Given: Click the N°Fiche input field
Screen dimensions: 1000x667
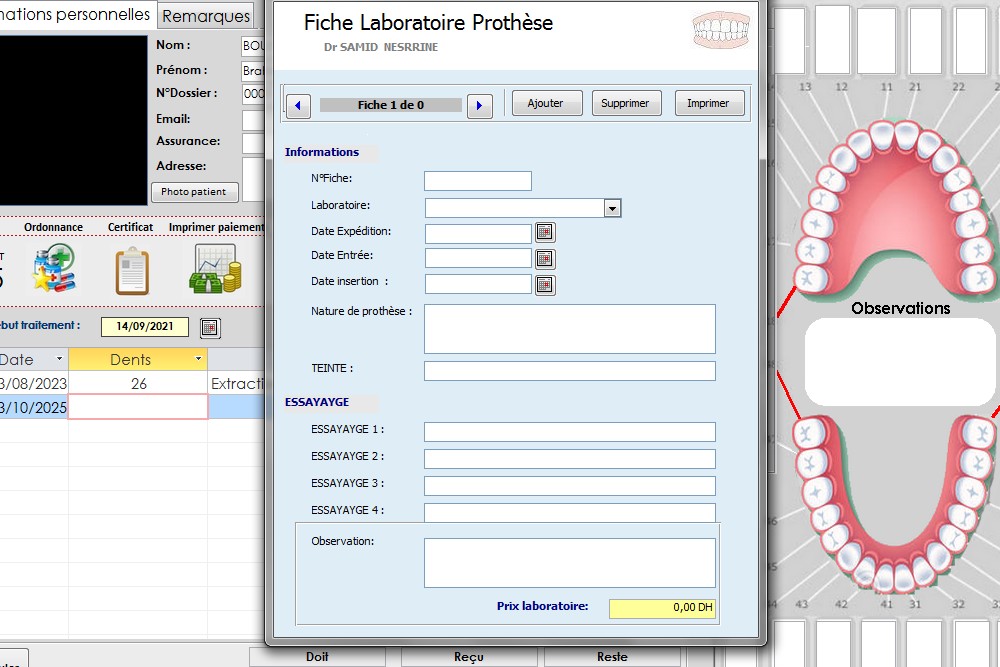Looking at the screenshot, I should tap(477, 181).
